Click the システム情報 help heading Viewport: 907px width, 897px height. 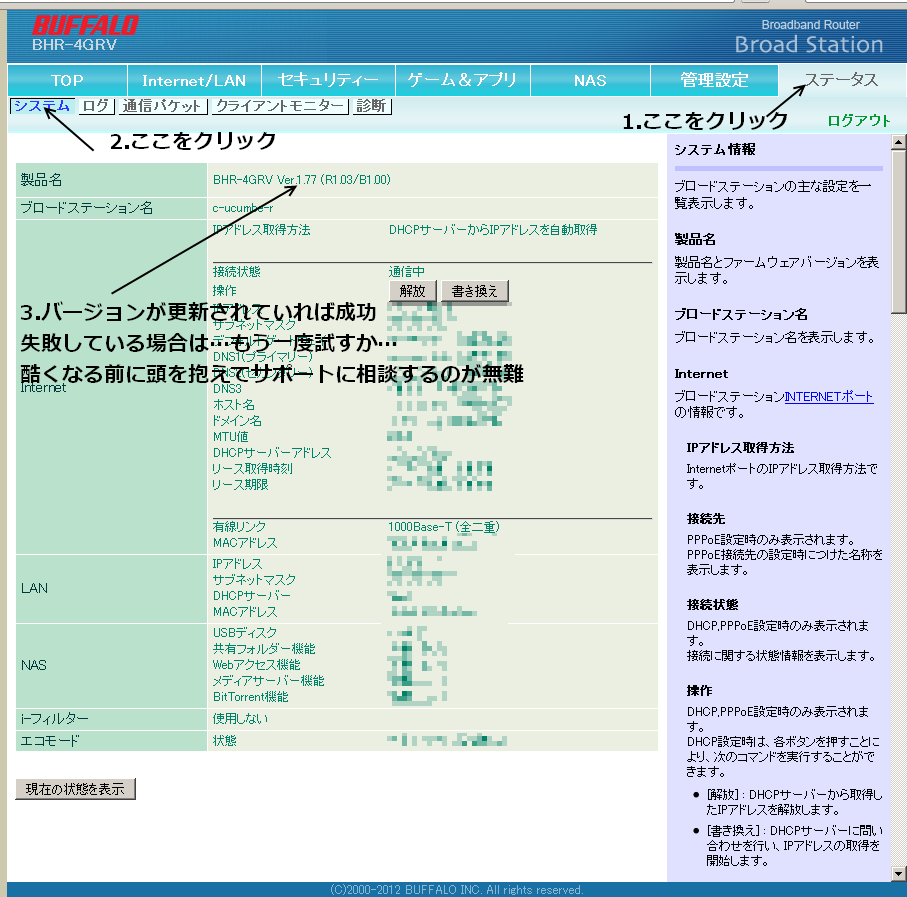pos(714,150)
